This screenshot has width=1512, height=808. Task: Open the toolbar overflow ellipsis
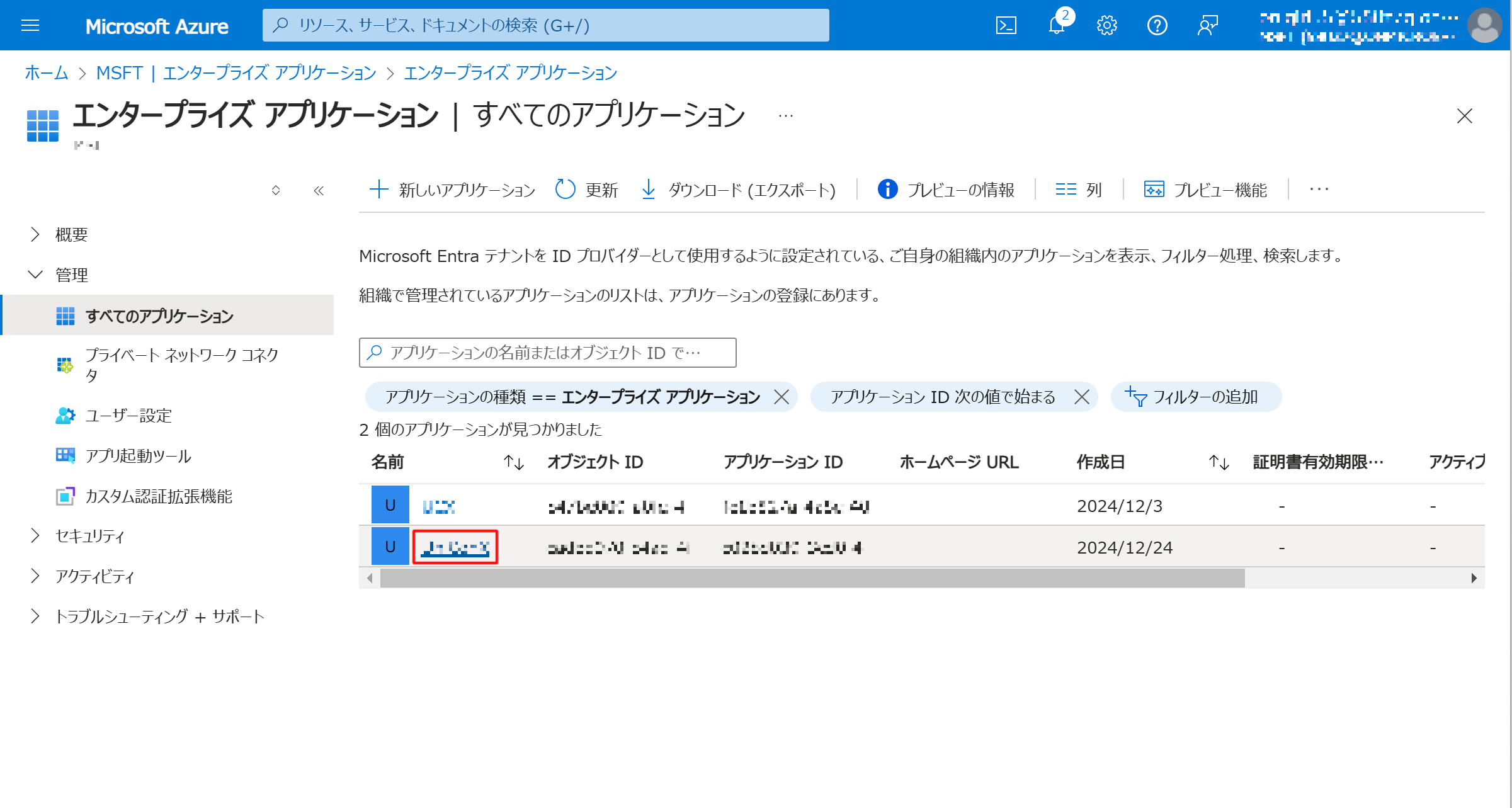pyautogui.click(x=1319, y=190)
